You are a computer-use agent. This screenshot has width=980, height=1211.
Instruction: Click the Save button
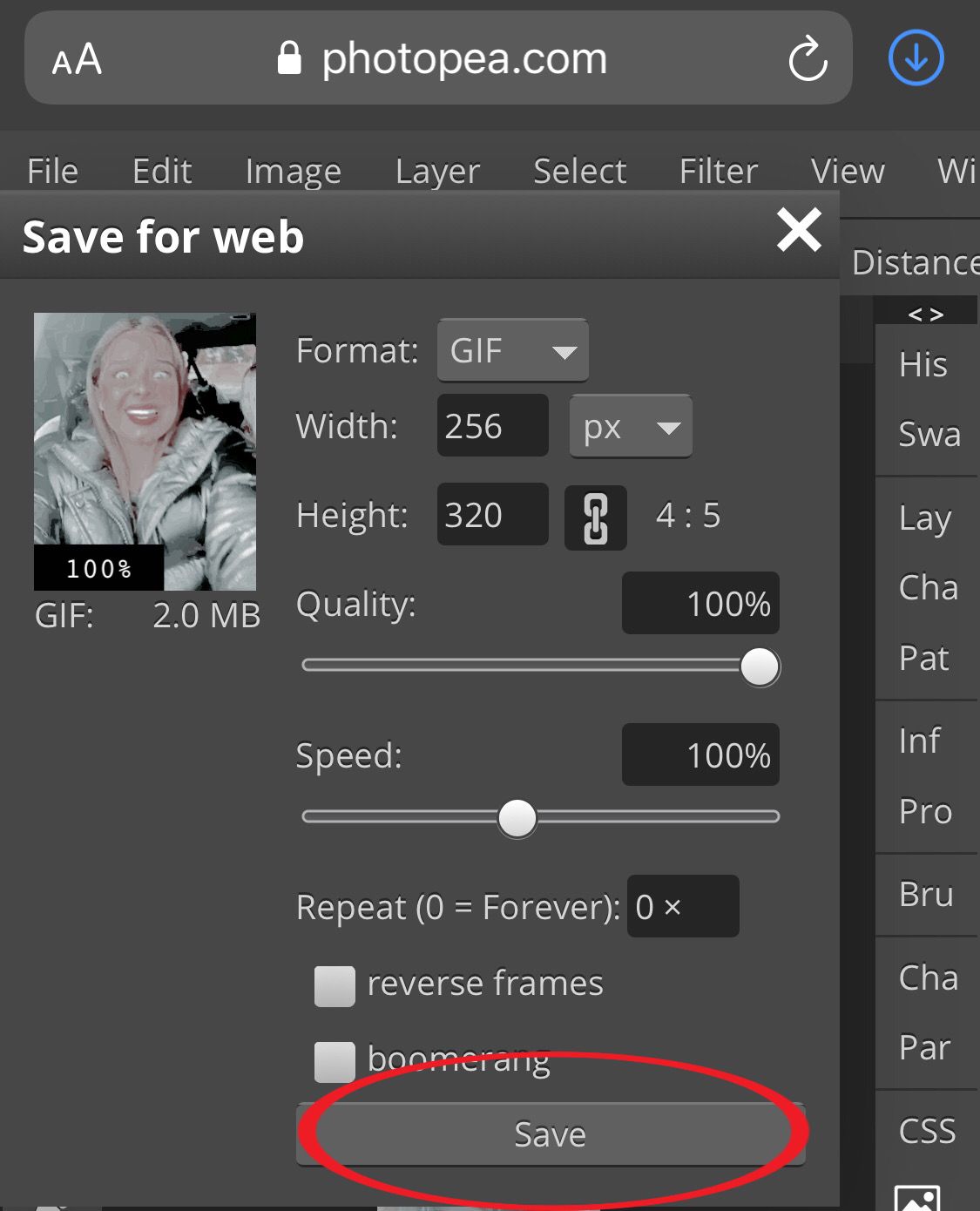pos(550,1134)
